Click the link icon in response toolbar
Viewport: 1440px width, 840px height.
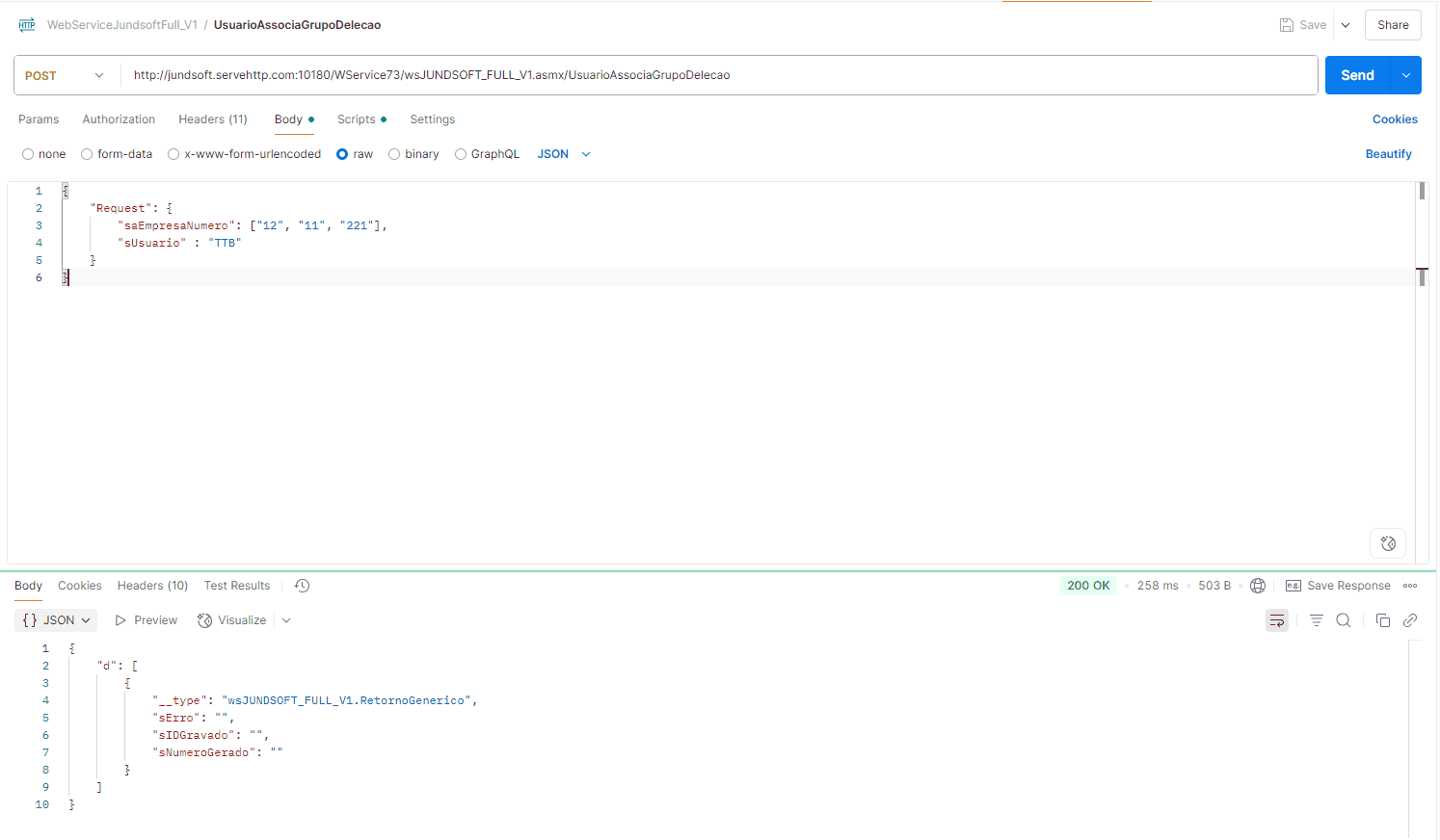[x=1410, y=620]
